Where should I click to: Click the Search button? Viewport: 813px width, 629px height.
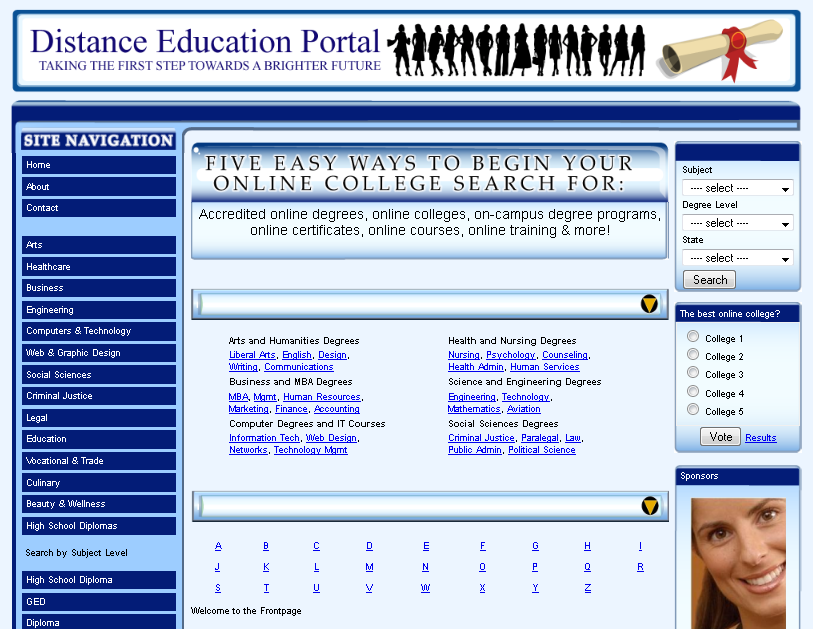click(709, 280)
